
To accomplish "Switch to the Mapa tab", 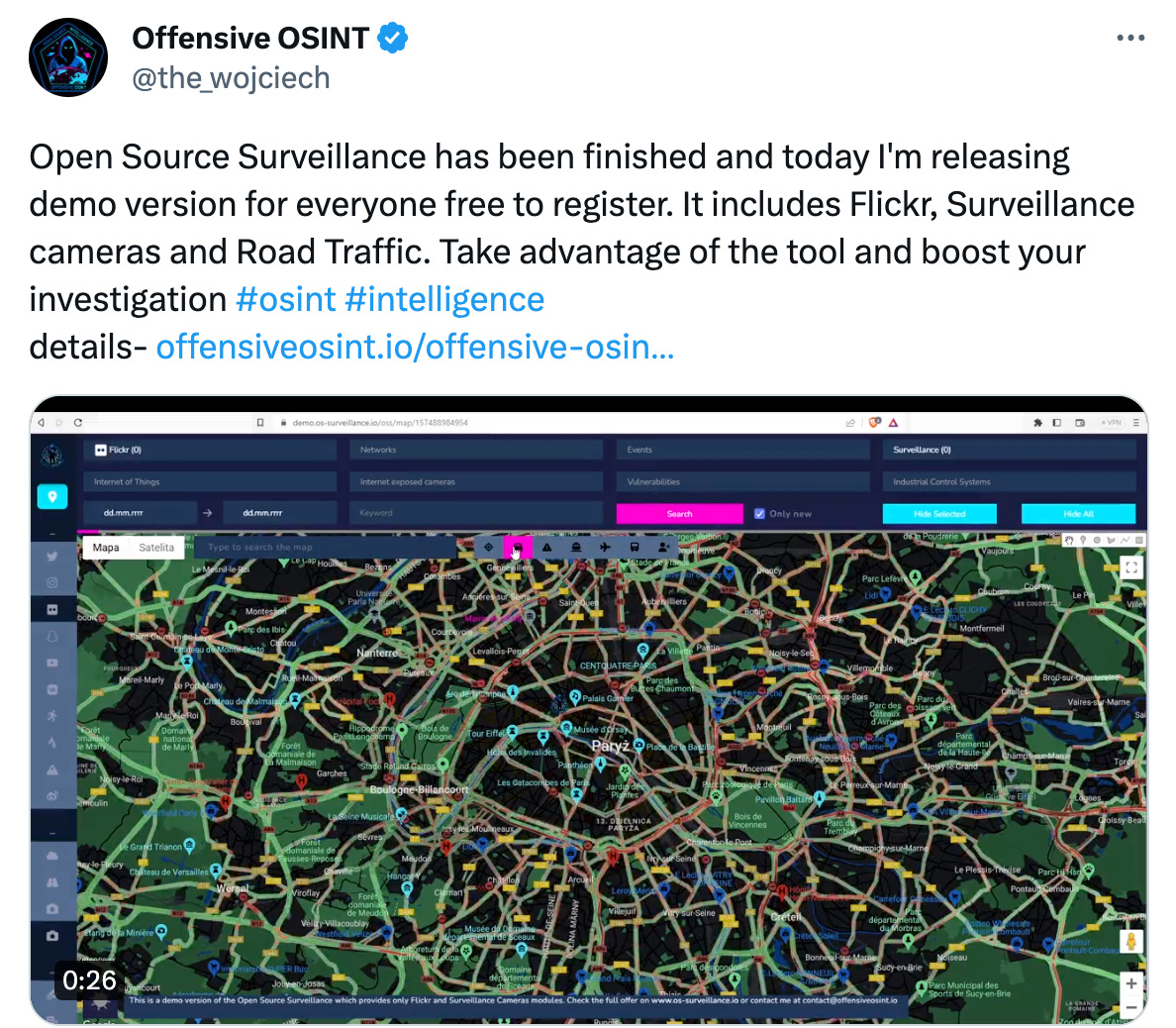I will pos(105,547).
